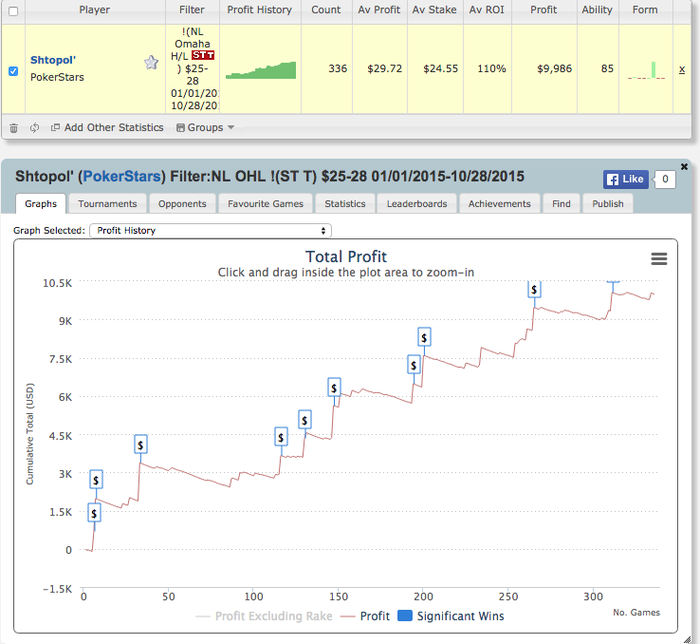Sort by the Av Stake column header
Image resolution: width=700 pixels, height=644 pixels.
[434, 10]
